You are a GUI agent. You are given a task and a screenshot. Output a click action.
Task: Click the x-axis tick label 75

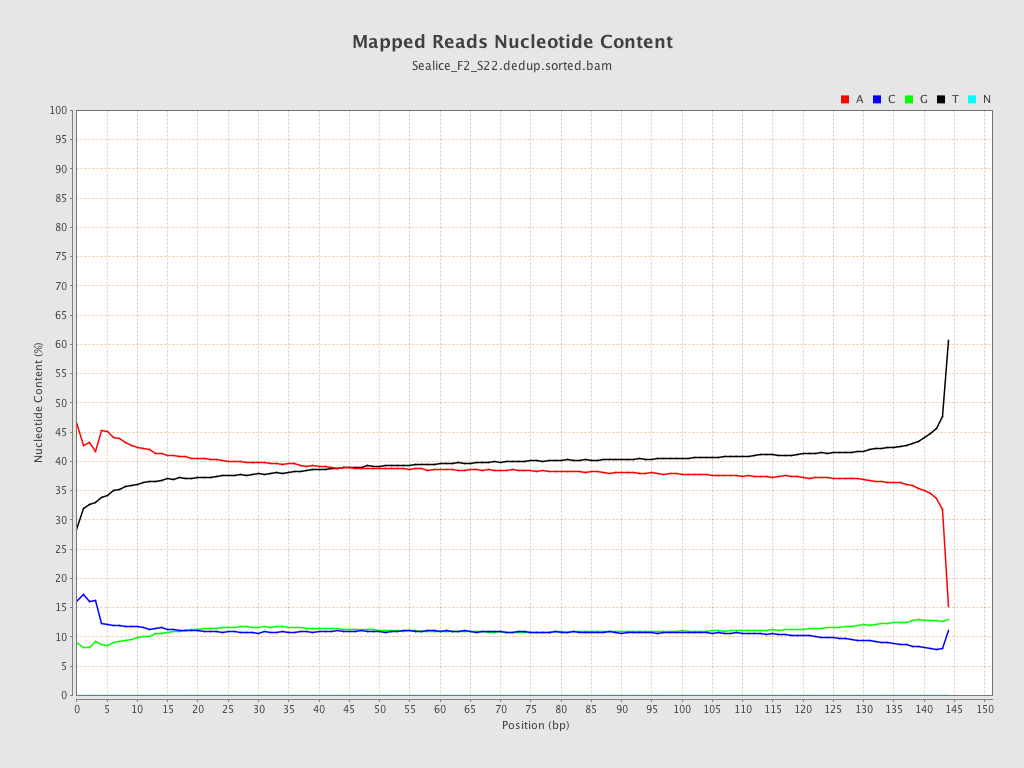pos(531,709)
